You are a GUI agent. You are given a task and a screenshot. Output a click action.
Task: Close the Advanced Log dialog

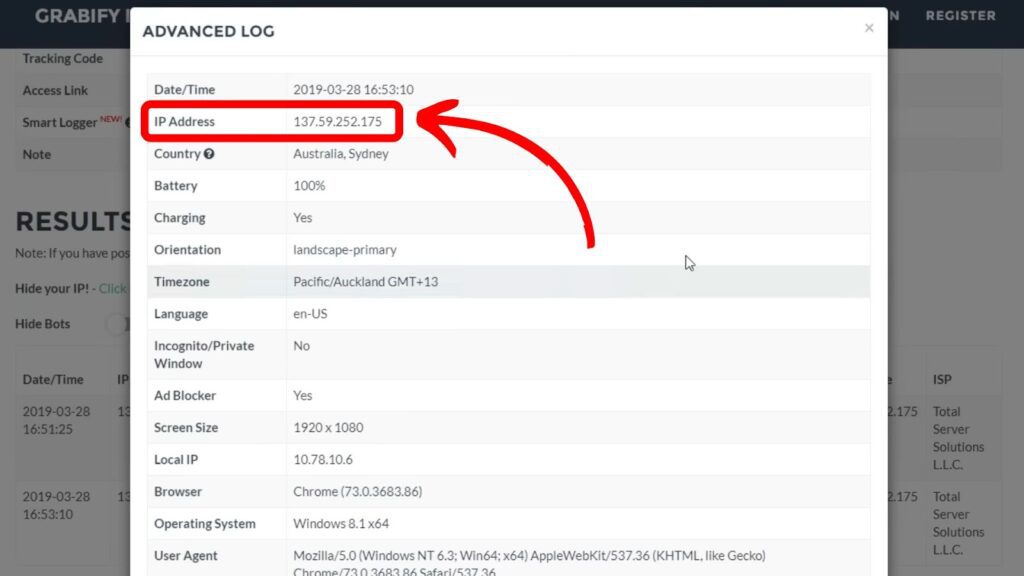click(x=869, y=28)
